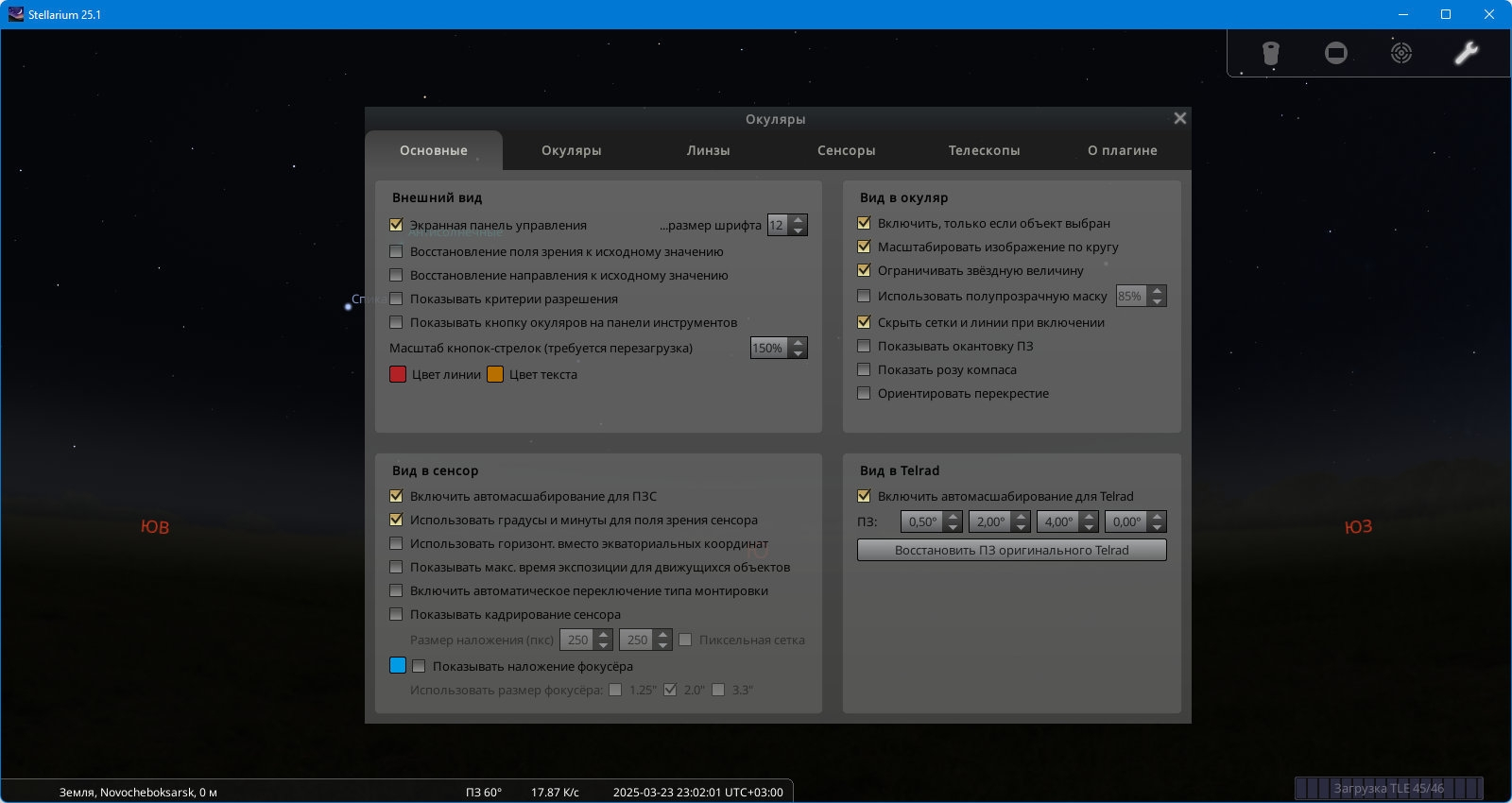Uncheck Включить, только если объект выбран
1512x803 pixels.
(864, 223)
